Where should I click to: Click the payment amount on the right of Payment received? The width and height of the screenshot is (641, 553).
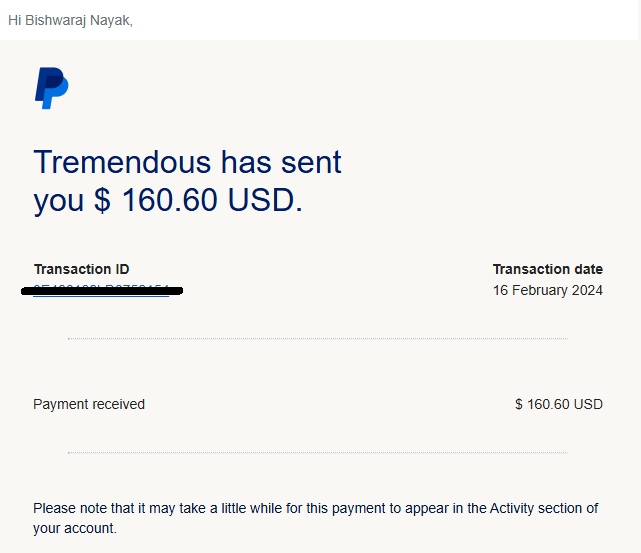click(559, 404)
